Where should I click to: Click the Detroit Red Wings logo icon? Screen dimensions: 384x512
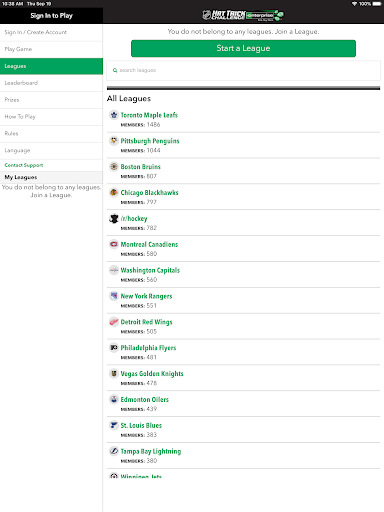pos(114,322)
